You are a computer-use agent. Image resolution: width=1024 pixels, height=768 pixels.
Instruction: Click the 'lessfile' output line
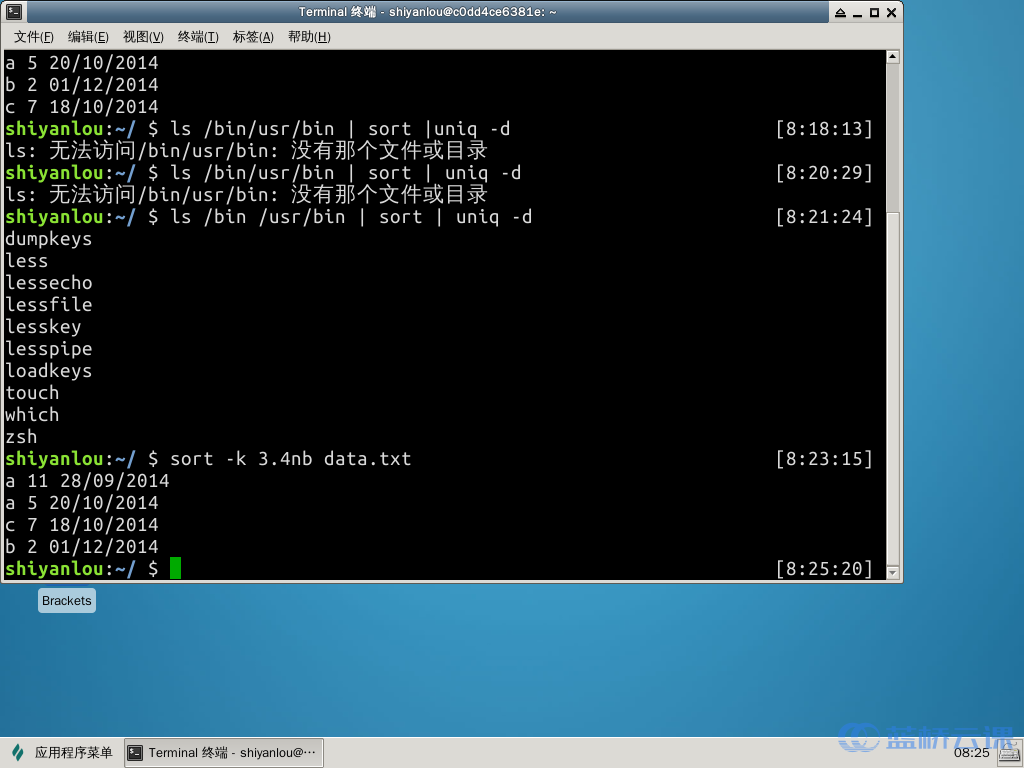tap(48, 305)
